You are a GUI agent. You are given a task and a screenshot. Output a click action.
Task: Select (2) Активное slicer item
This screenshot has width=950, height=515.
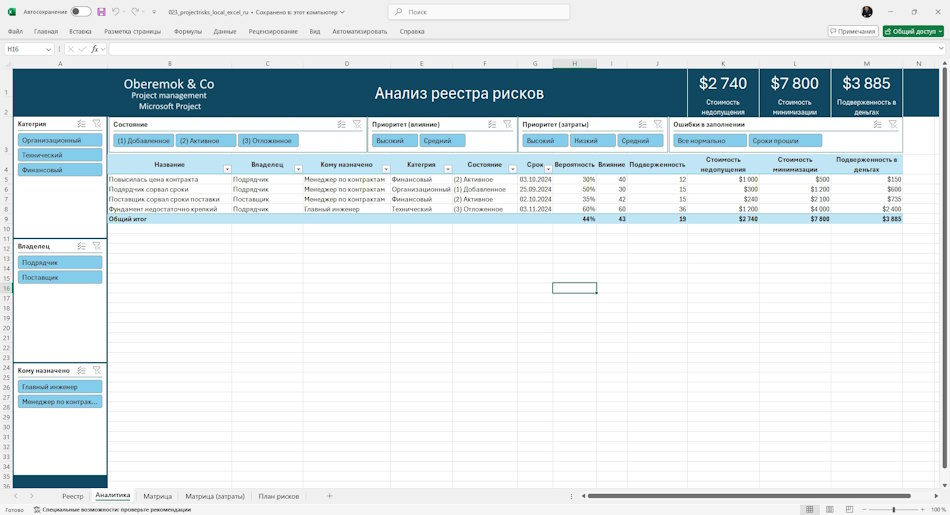coord(205,141)
